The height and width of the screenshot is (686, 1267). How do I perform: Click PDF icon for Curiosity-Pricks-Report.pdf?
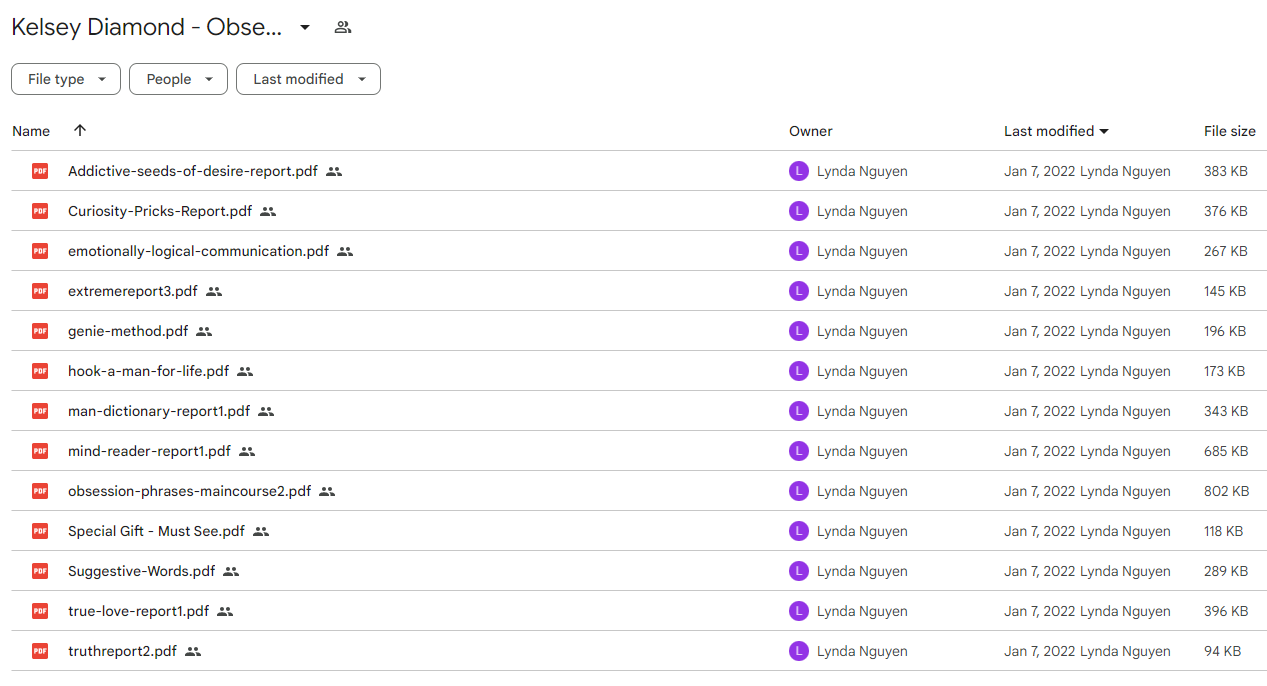tap(40, 211)
